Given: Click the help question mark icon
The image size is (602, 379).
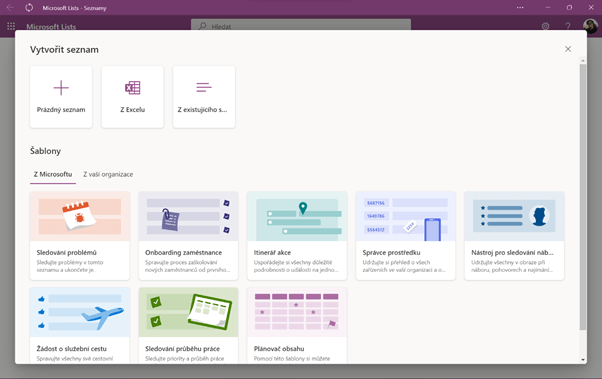Looking at the screenshot, I should (567, 26).
